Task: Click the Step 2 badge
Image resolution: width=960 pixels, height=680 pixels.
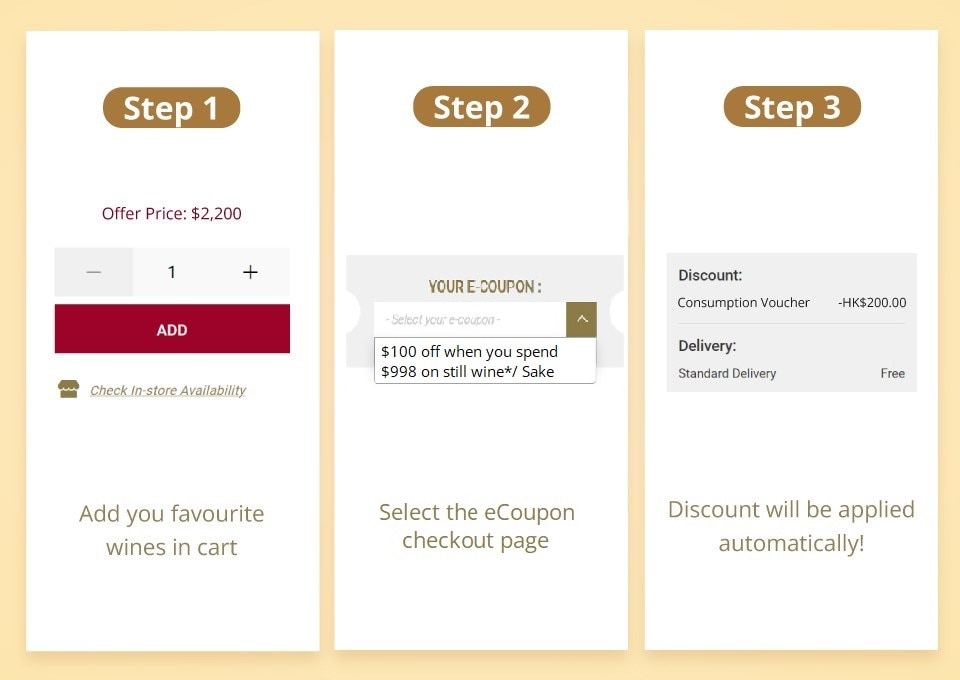Action: 481,107
